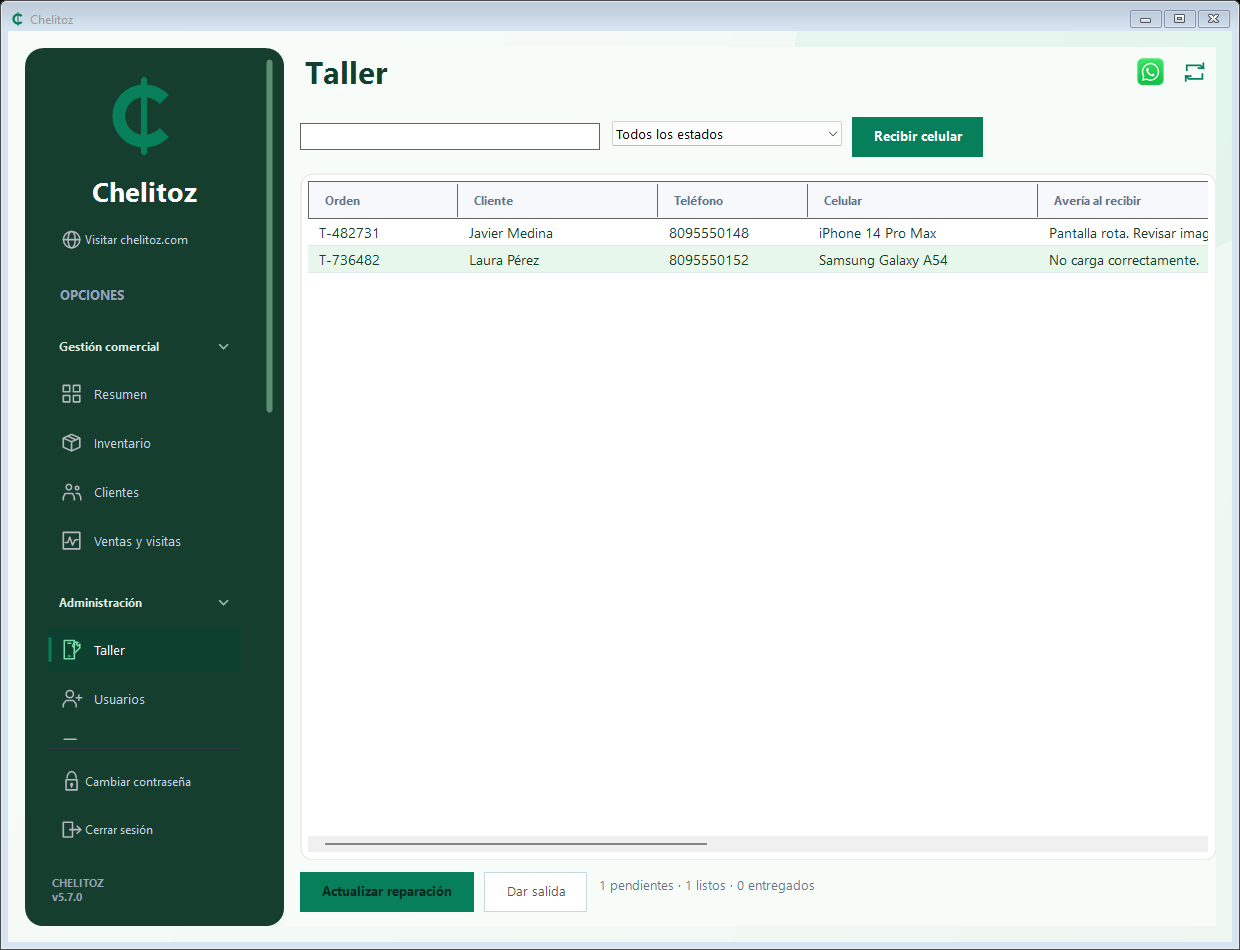Click the Chelitoz icon in the title bar

[17, 19]
